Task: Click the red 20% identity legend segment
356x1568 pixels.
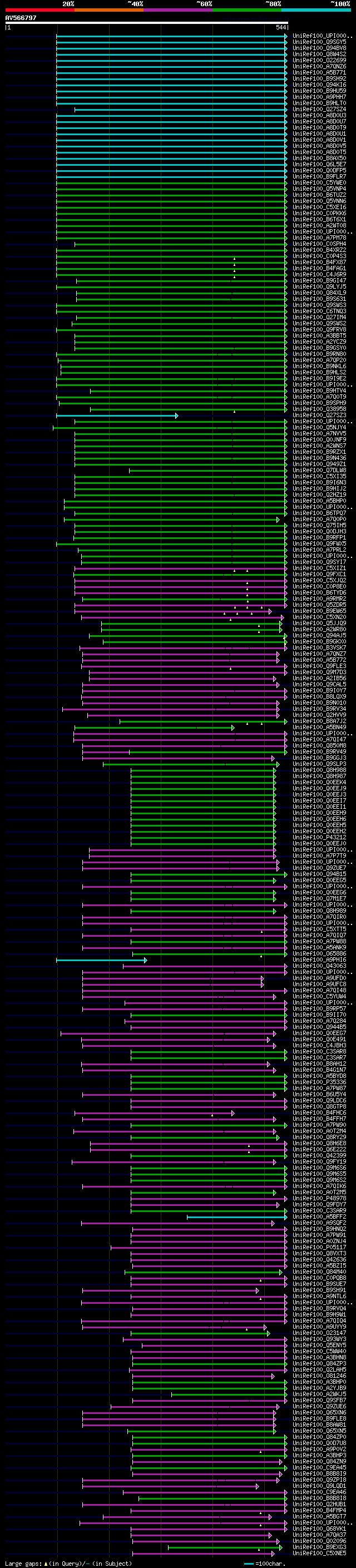Action: point(39,10)
